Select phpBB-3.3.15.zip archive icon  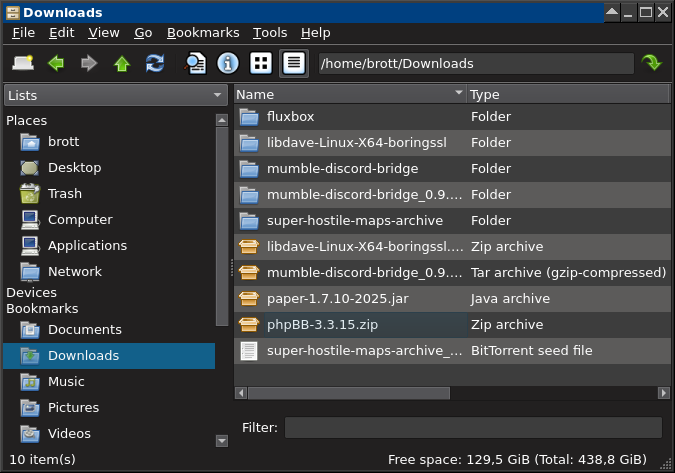(x=249, y=325)
